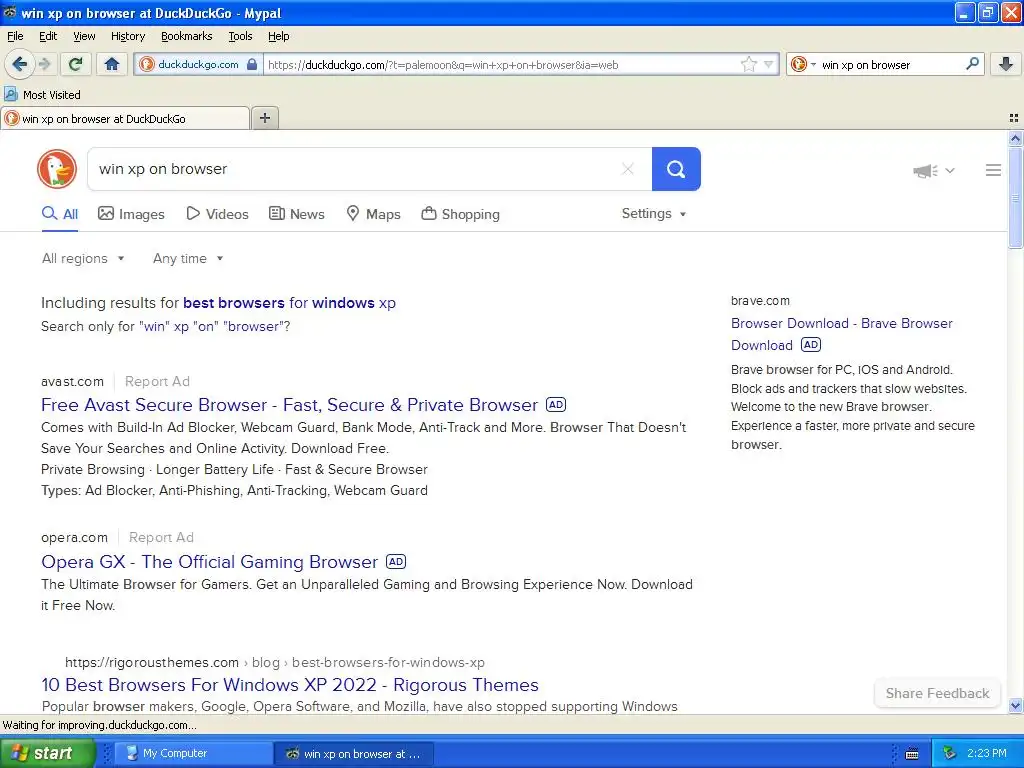This screenshot has height=768, width=1024.
Task: Open the Bookmarks menu
Action: pos(186,36)
